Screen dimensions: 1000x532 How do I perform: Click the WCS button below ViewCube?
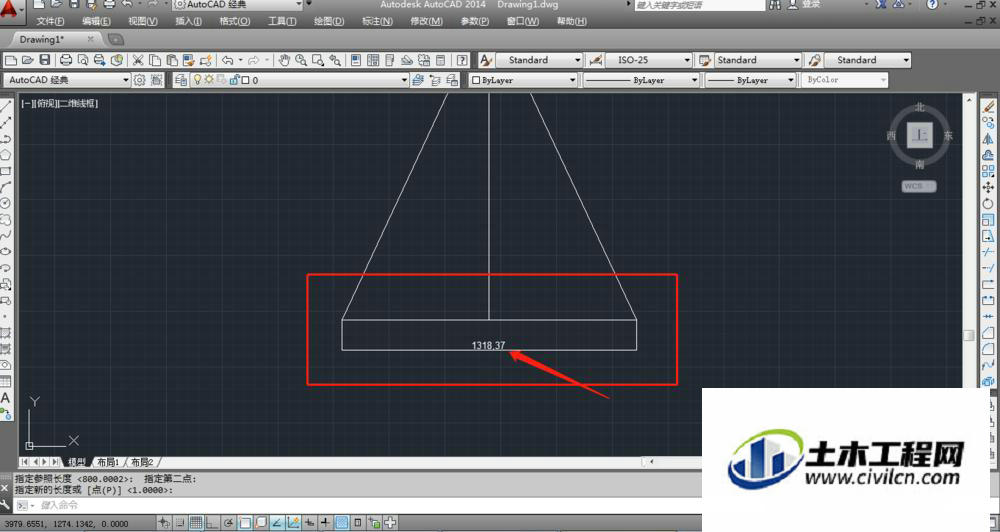(x=918, y=186)
